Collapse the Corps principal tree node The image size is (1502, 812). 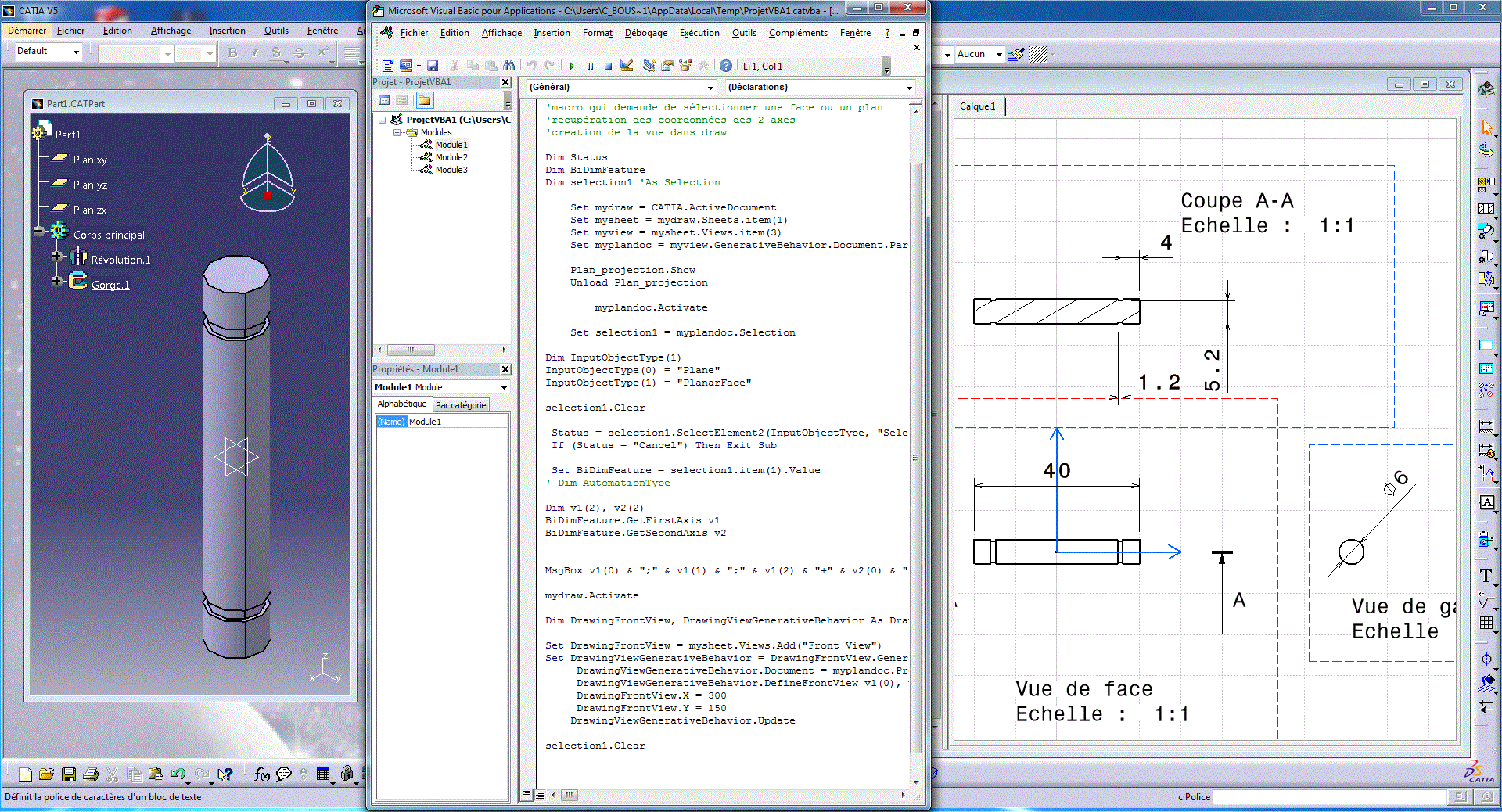point(39,232)
